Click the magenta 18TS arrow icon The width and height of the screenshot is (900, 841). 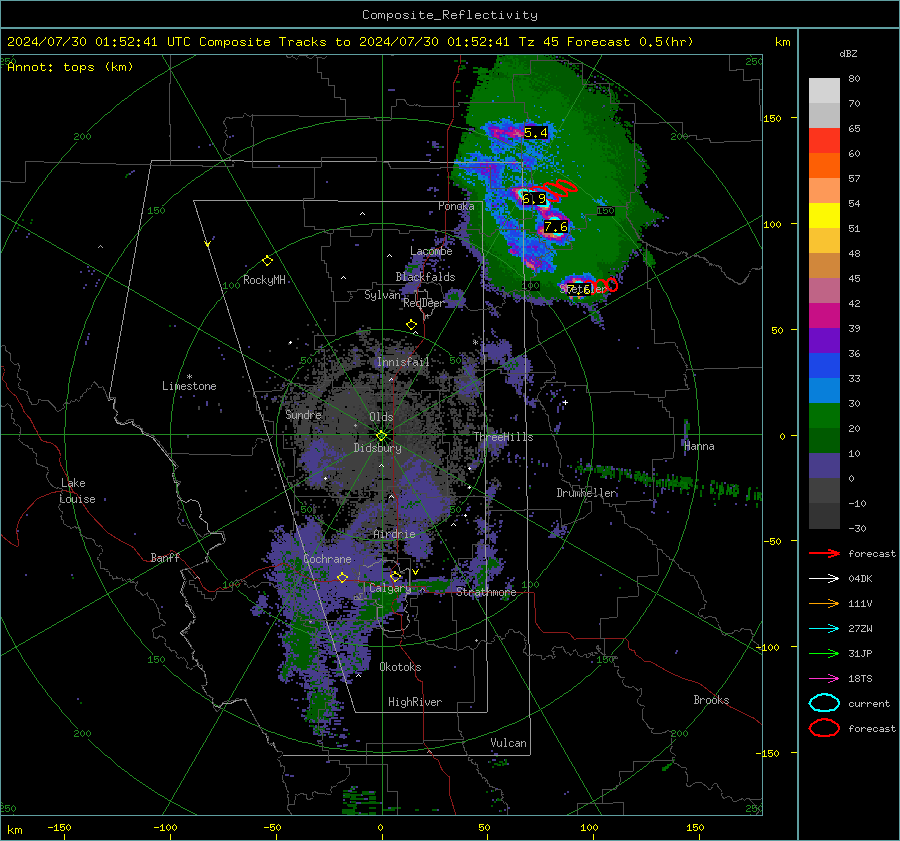824,679
